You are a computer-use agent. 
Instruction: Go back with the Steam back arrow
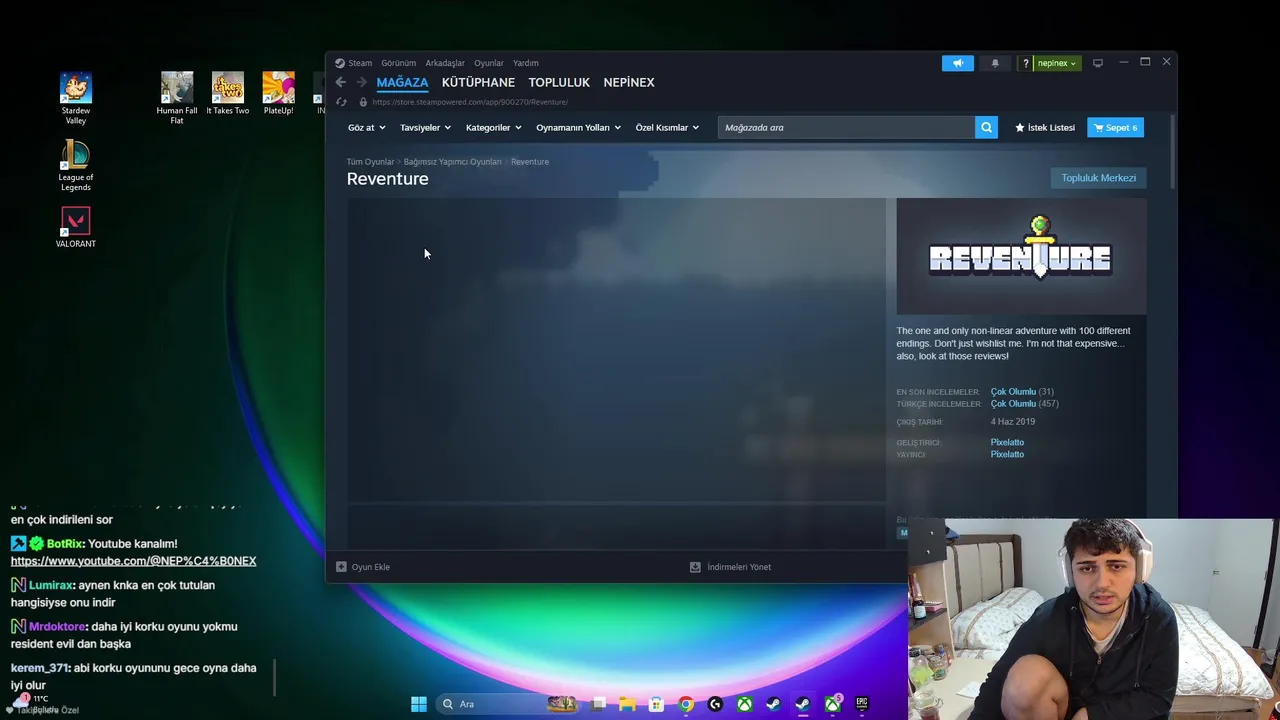click(x=341, y=82)
